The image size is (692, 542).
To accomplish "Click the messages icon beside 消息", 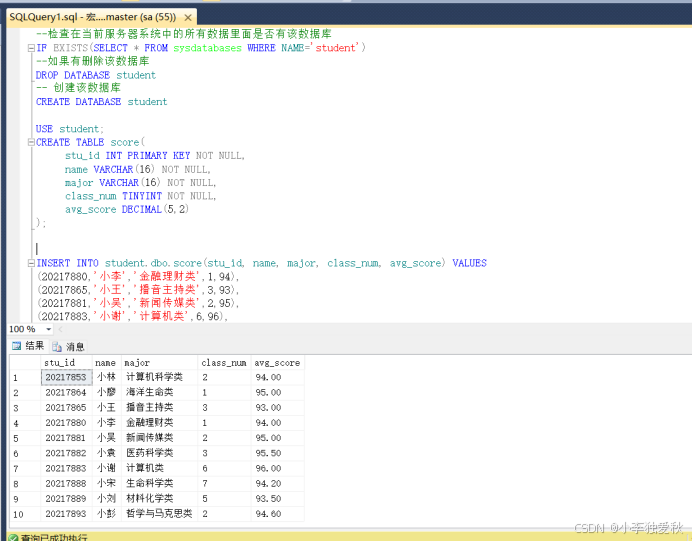I will [x=56, y=347].
